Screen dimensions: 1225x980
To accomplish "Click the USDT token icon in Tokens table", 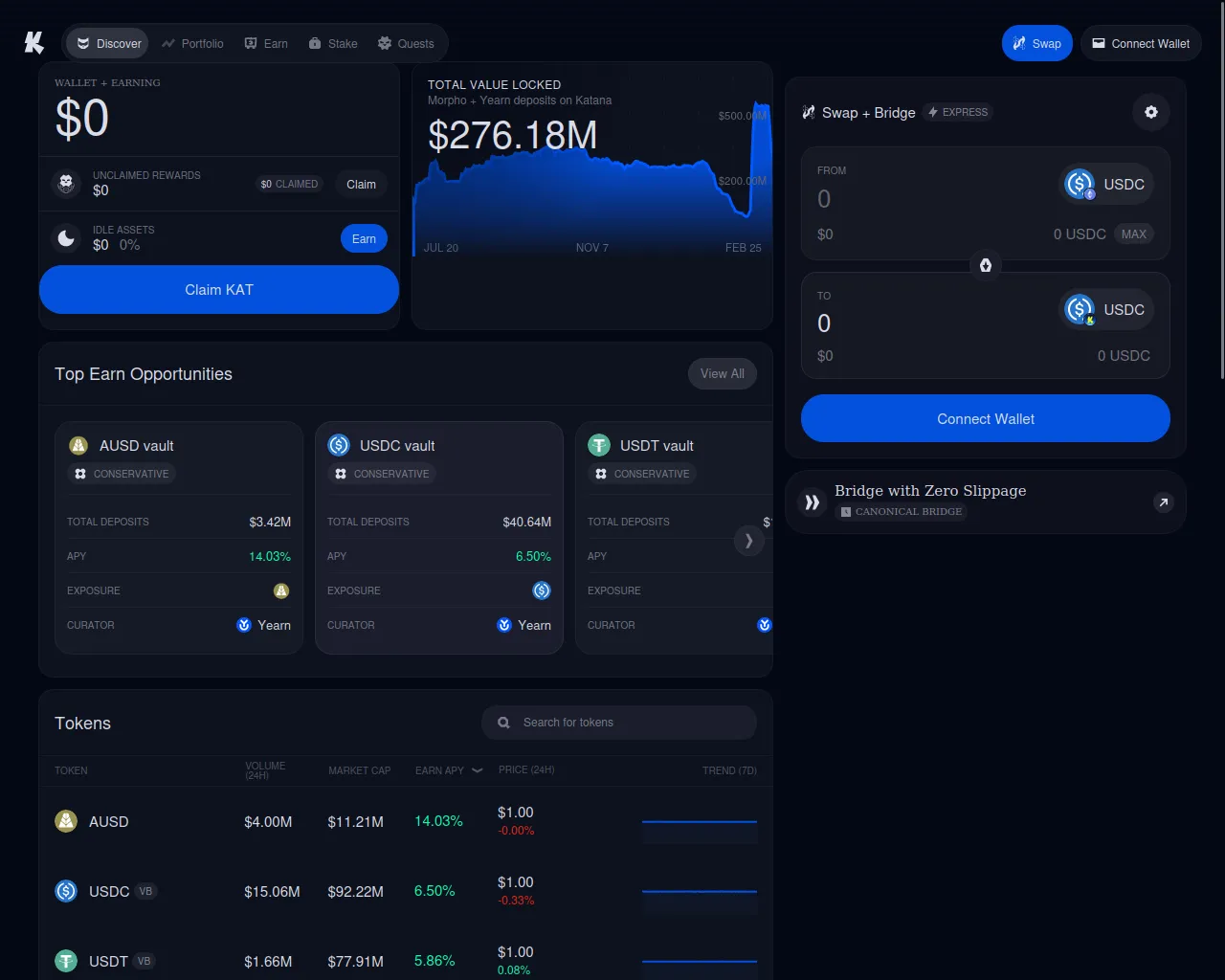I will [66, 961].
